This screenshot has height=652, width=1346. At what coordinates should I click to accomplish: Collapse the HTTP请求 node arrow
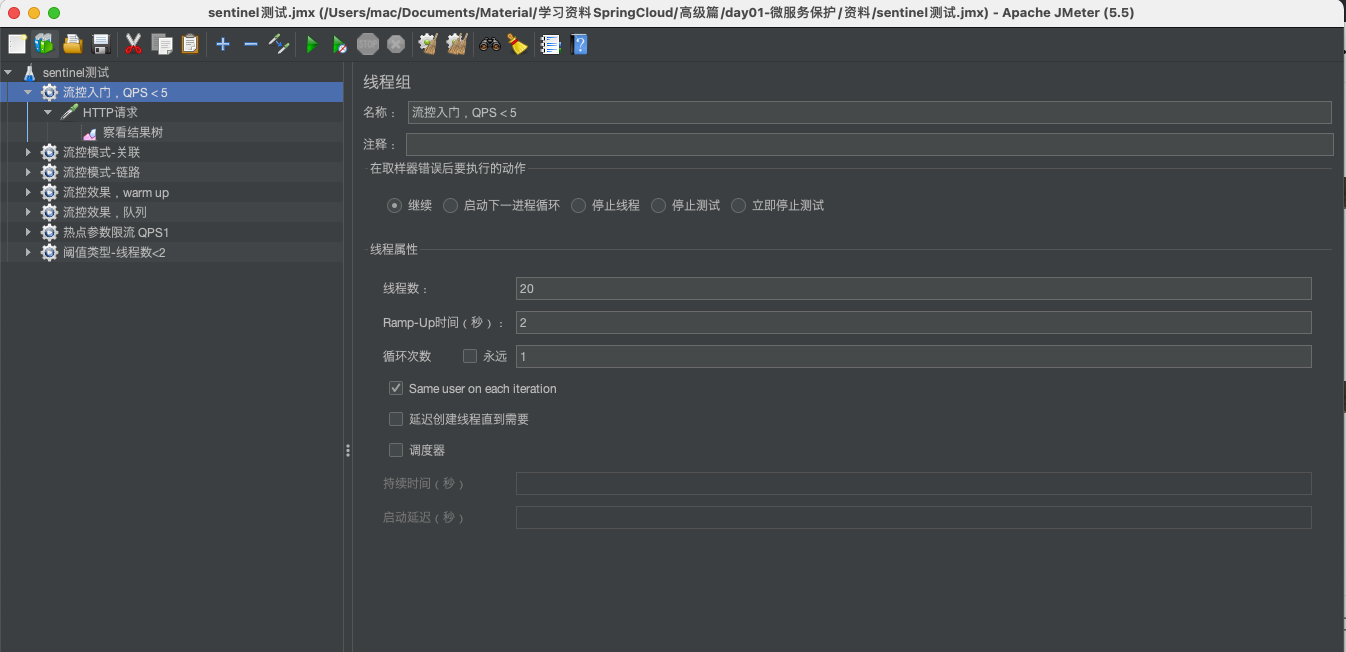tap(48, 112)
